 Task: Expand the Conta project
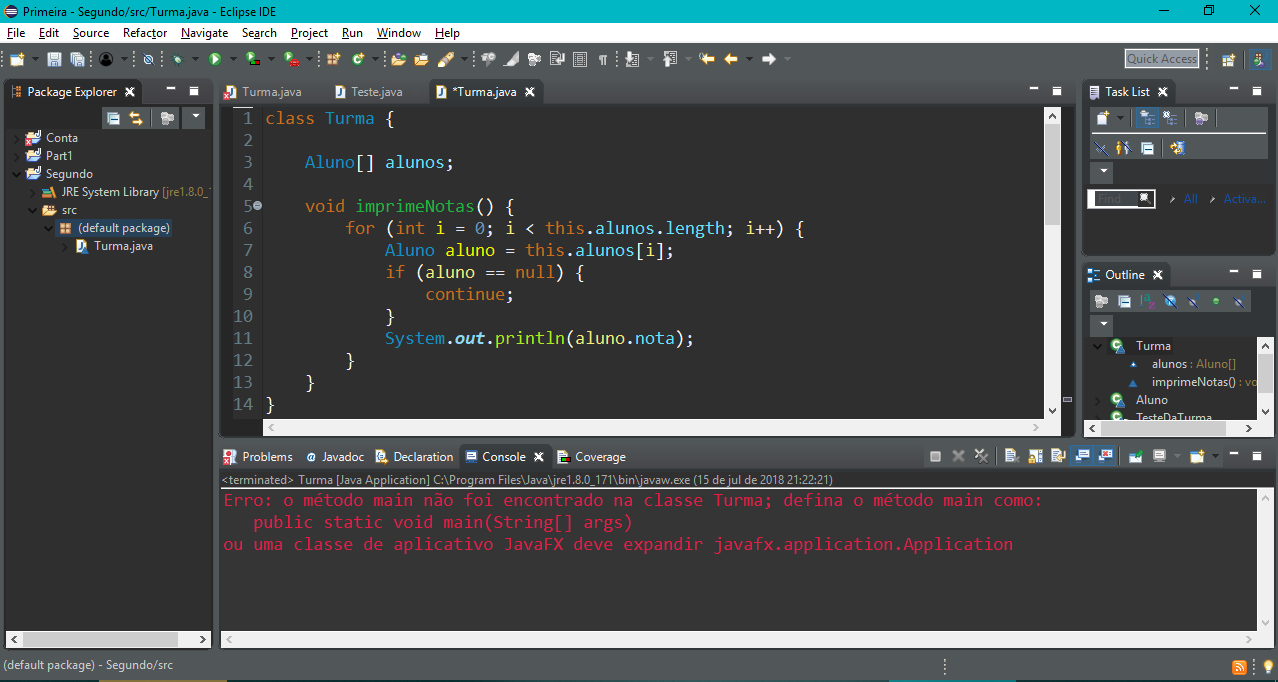(x=18, y=138)
